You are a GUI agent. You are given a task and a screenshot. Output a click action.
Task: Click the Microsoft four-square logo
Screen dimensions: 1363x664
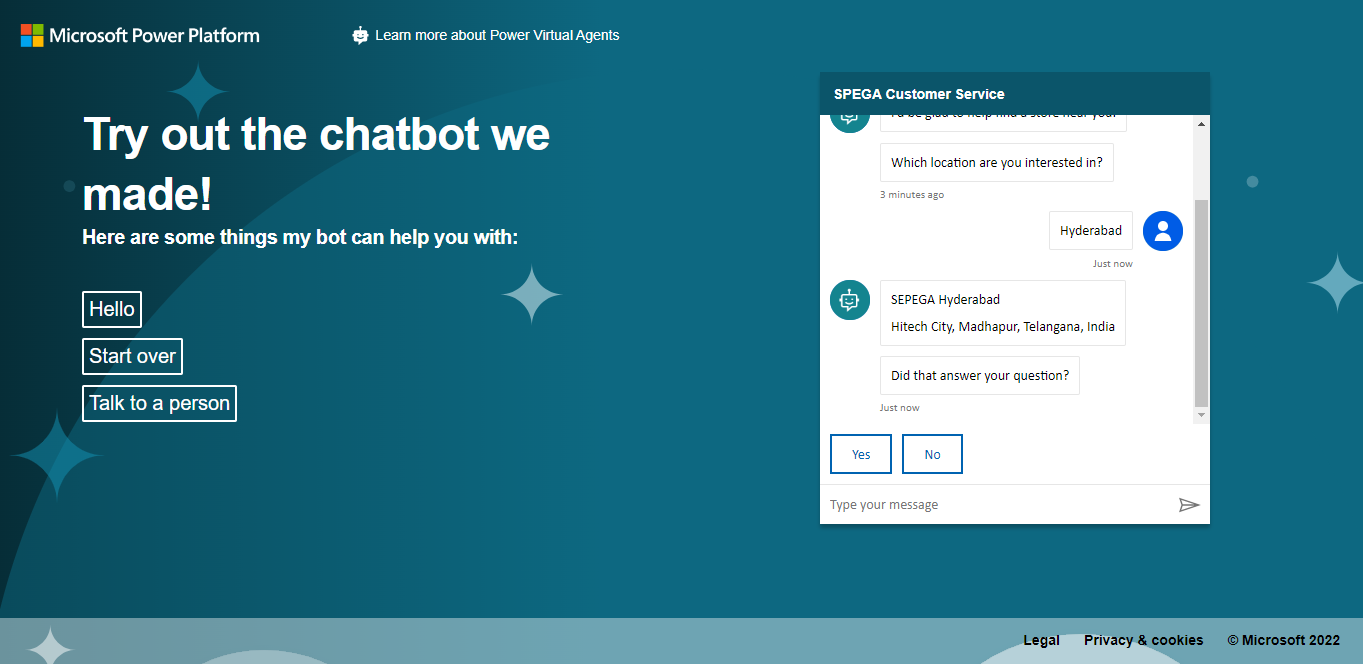32,36
